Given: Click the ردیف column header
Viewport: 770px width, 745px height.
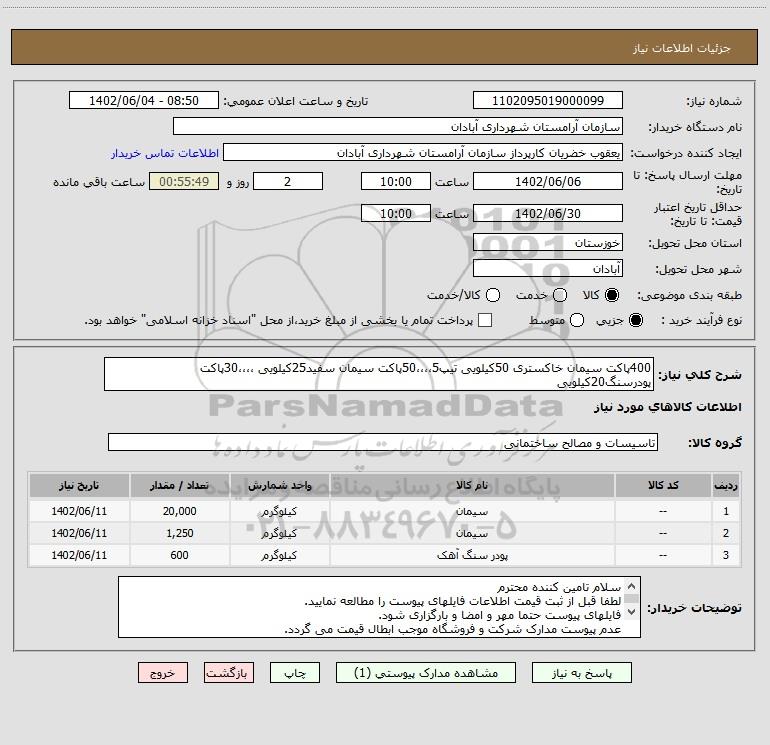Looking at the screenshot, I should (726, 486).
